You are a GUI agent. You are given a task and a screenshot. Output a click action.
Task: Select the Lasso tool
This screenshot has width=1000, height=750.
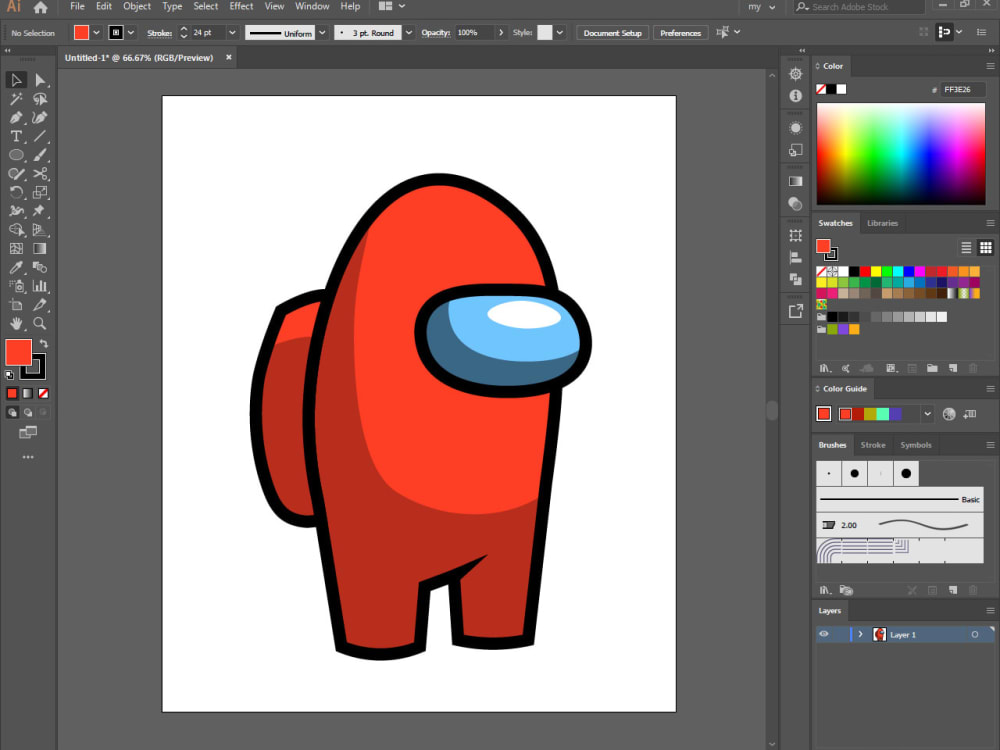click(40, 98)
